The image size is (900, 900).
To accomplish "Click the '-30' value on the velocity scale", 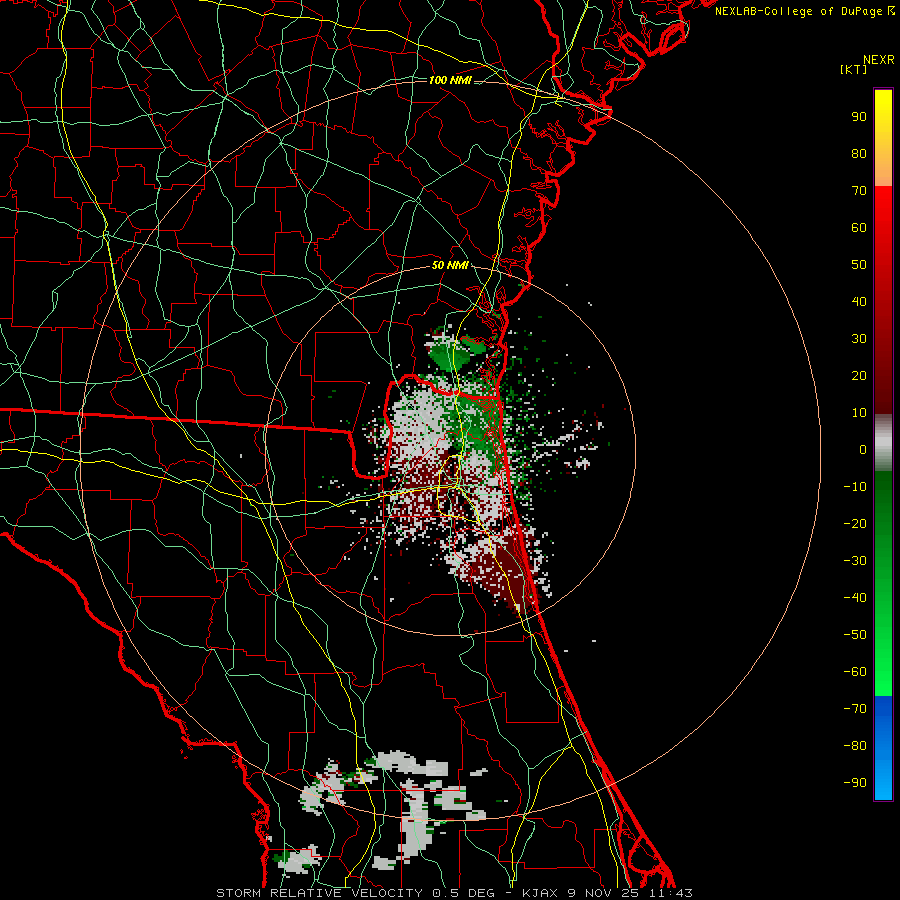I will tap(855, 561).
